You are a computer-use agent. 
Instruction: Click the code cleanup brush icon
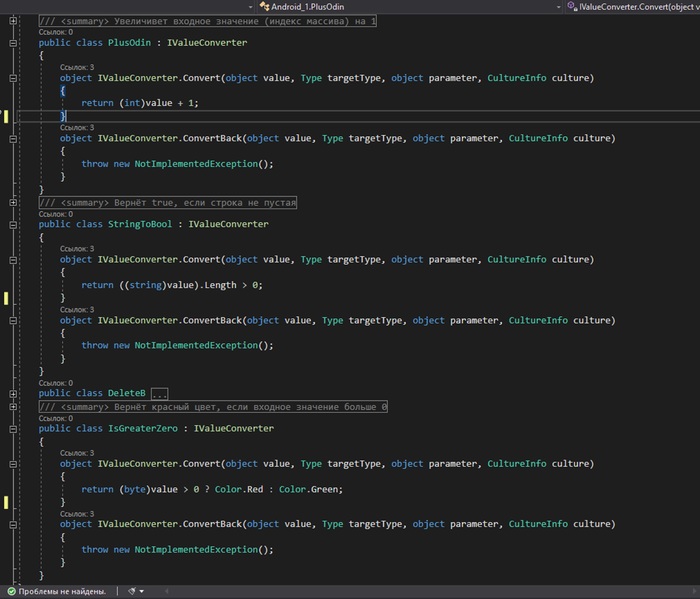click(x=132, y=591)
